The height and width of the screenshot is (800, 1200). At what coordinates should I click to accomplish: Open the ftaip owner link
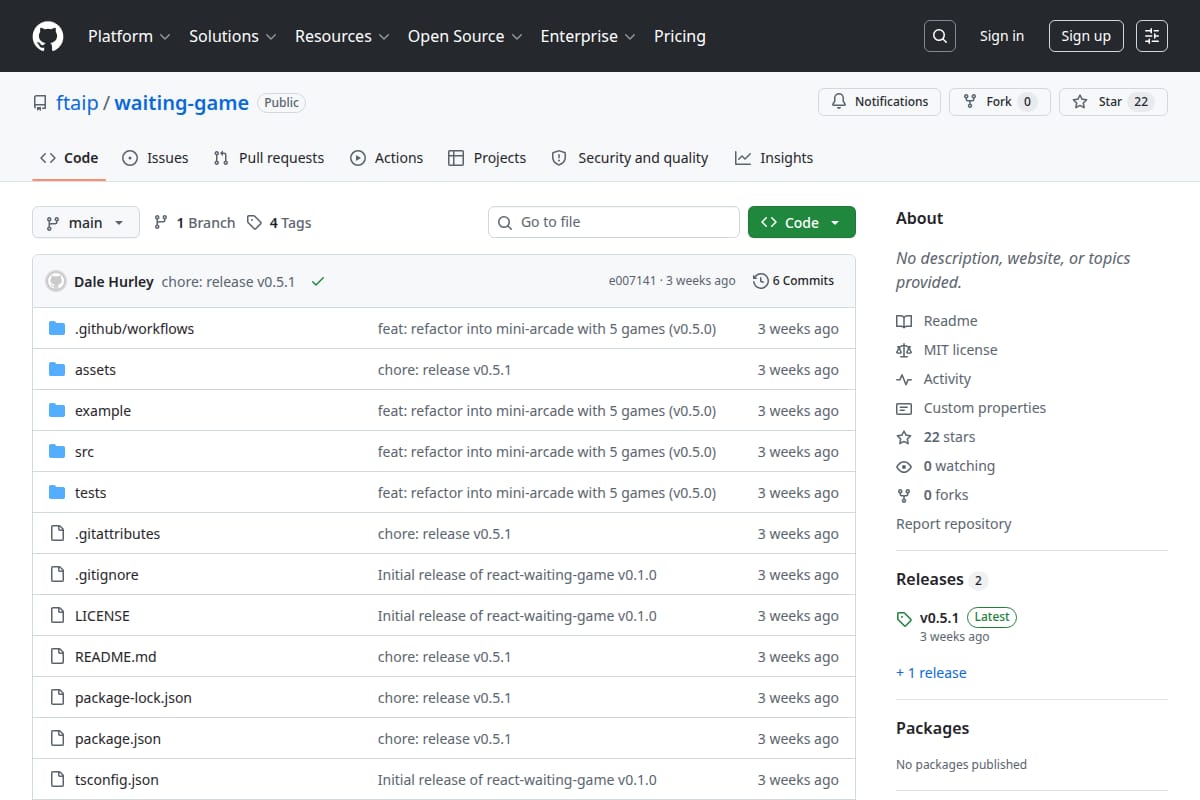tap(77, 103)
